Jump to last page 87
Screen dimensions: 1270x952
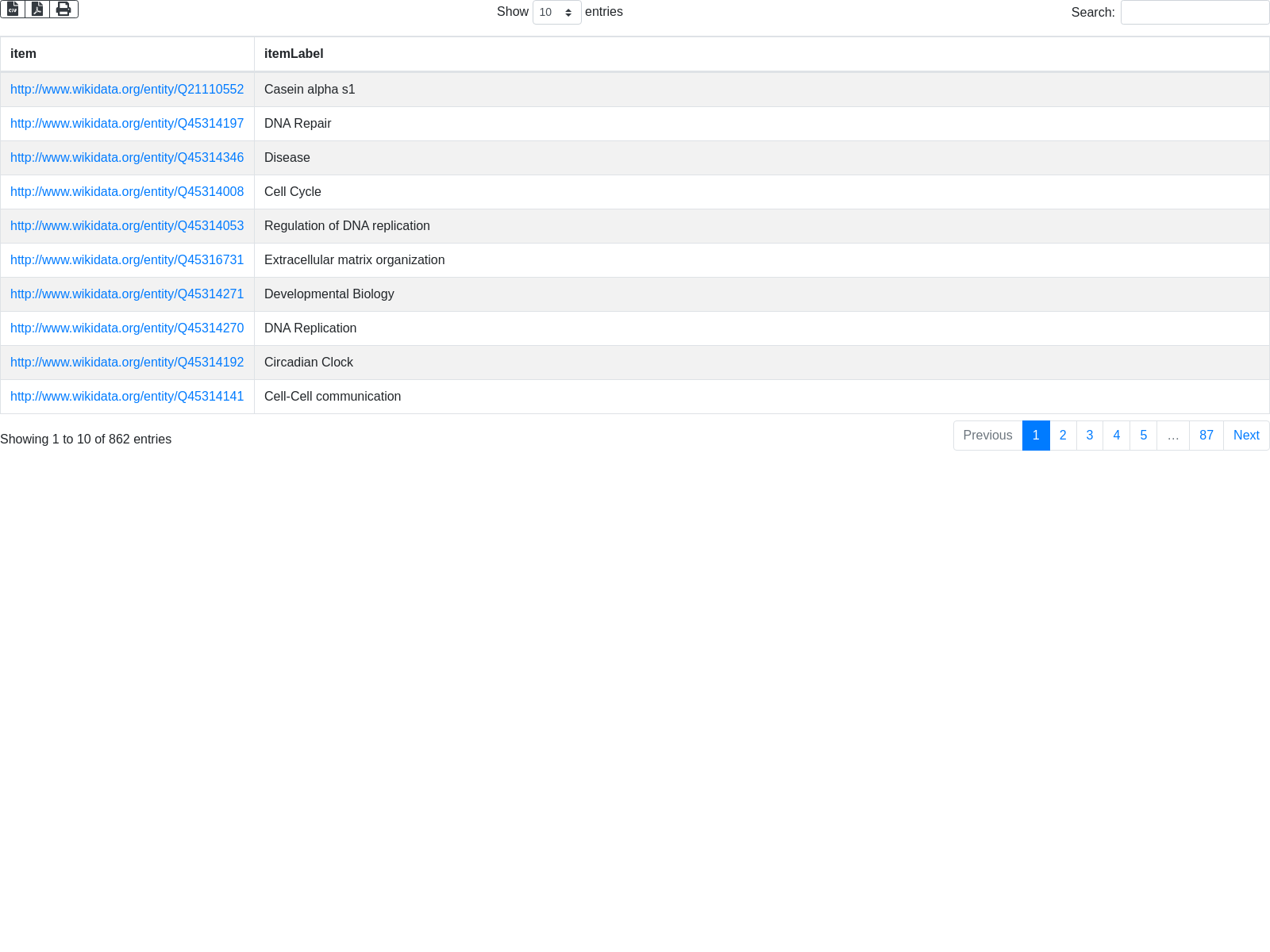(1206, 436)
